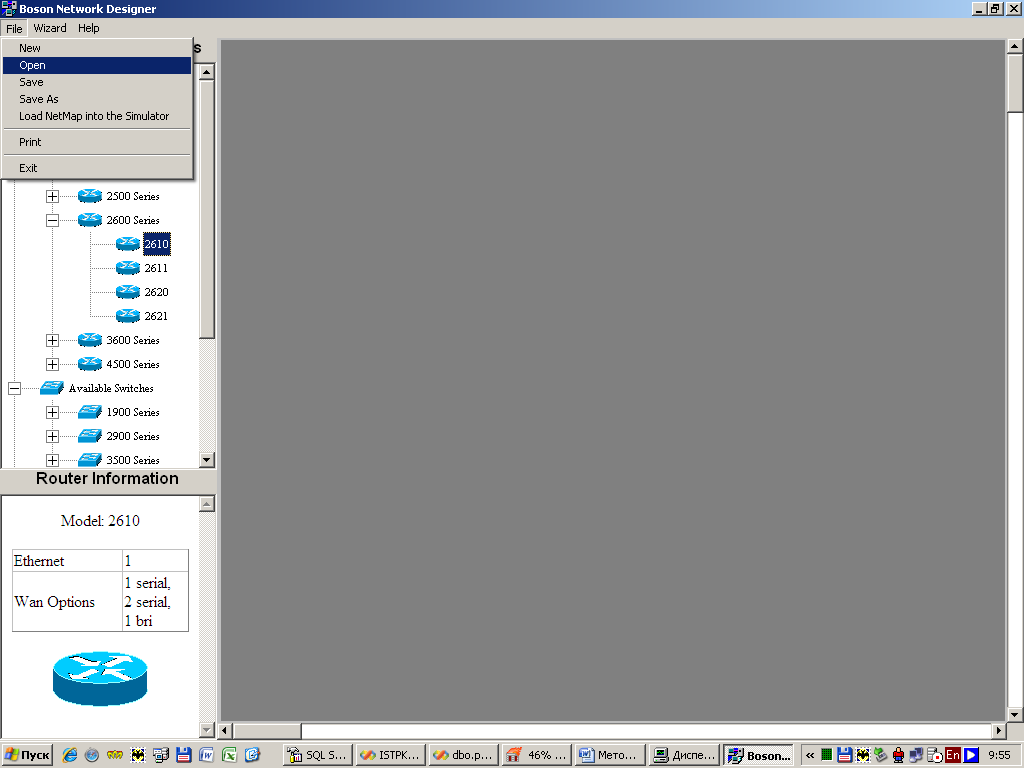The image size is (1024, 768).
Task: Click the Router Information header
Action: click(x=107, y=479)
